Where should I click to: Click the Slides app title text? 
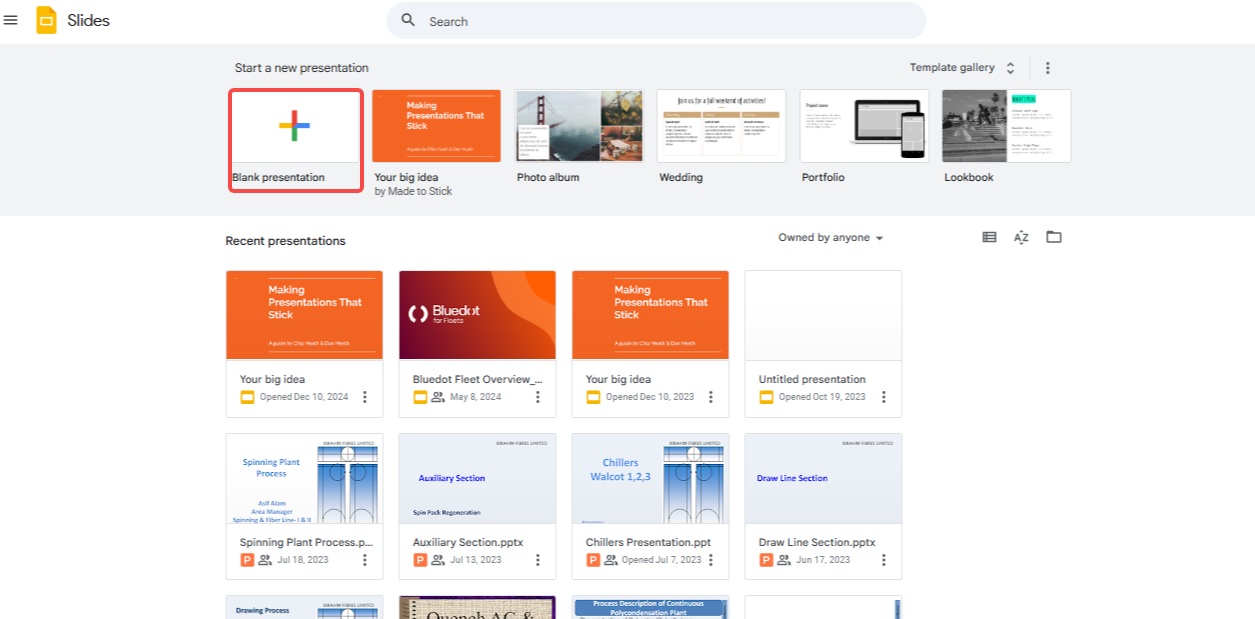88,20
